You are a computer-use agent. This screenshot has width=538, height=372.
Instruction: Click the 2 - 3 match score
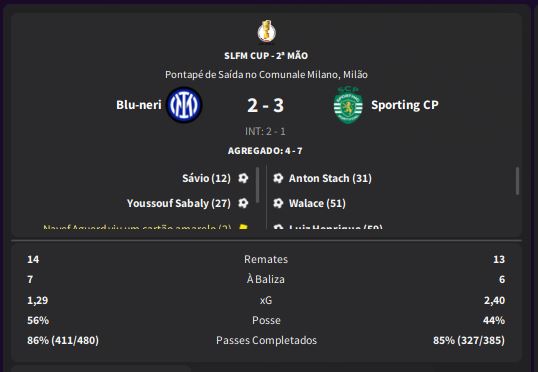[266, 105]
